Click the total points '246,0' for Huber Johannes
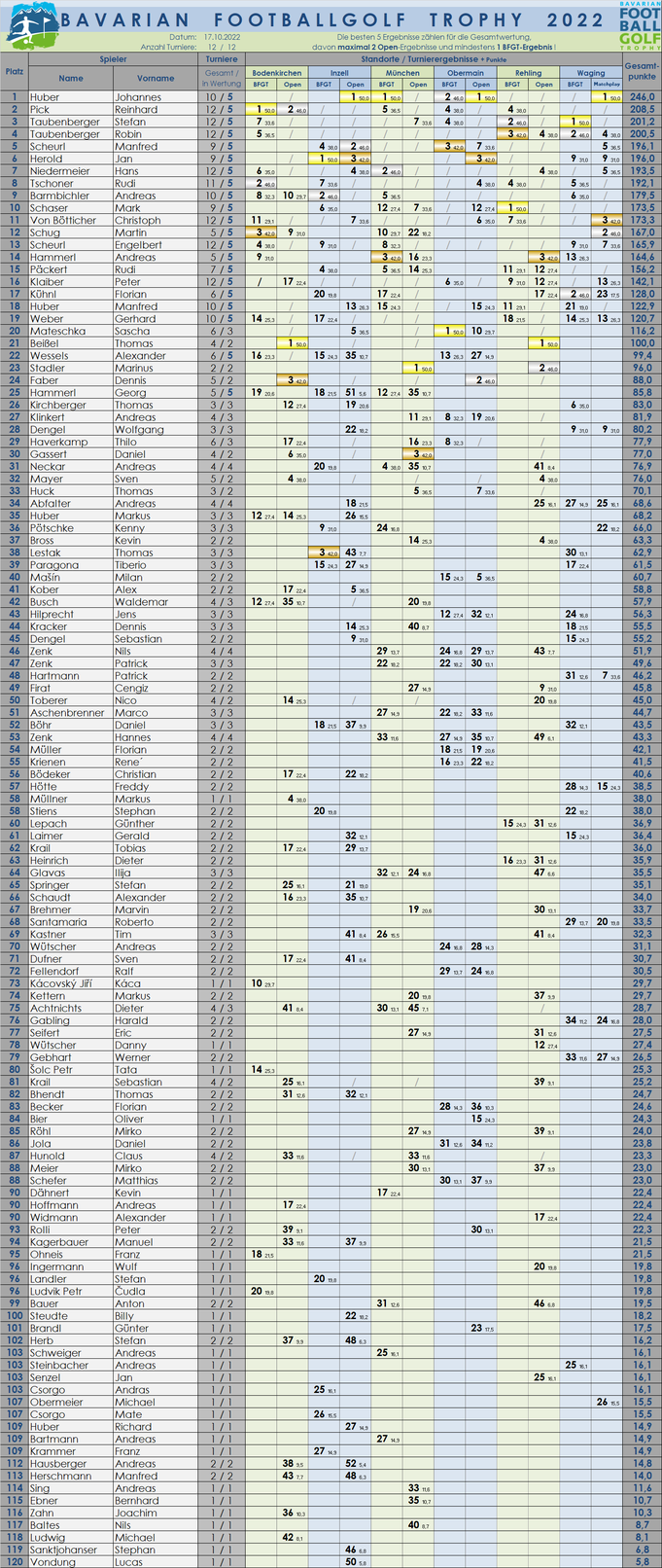Image resolution: width=662 pixels, height=1568 pixels. pyautogui.click(x=642, y=97)
